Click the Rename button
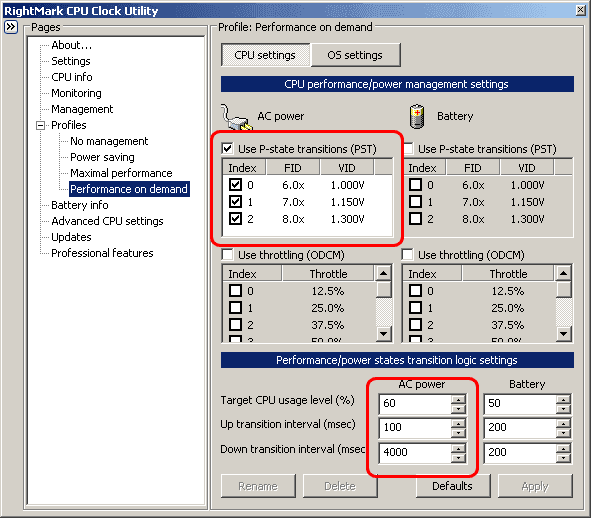This screenshot has height=518, width=591. pos(258,486)
